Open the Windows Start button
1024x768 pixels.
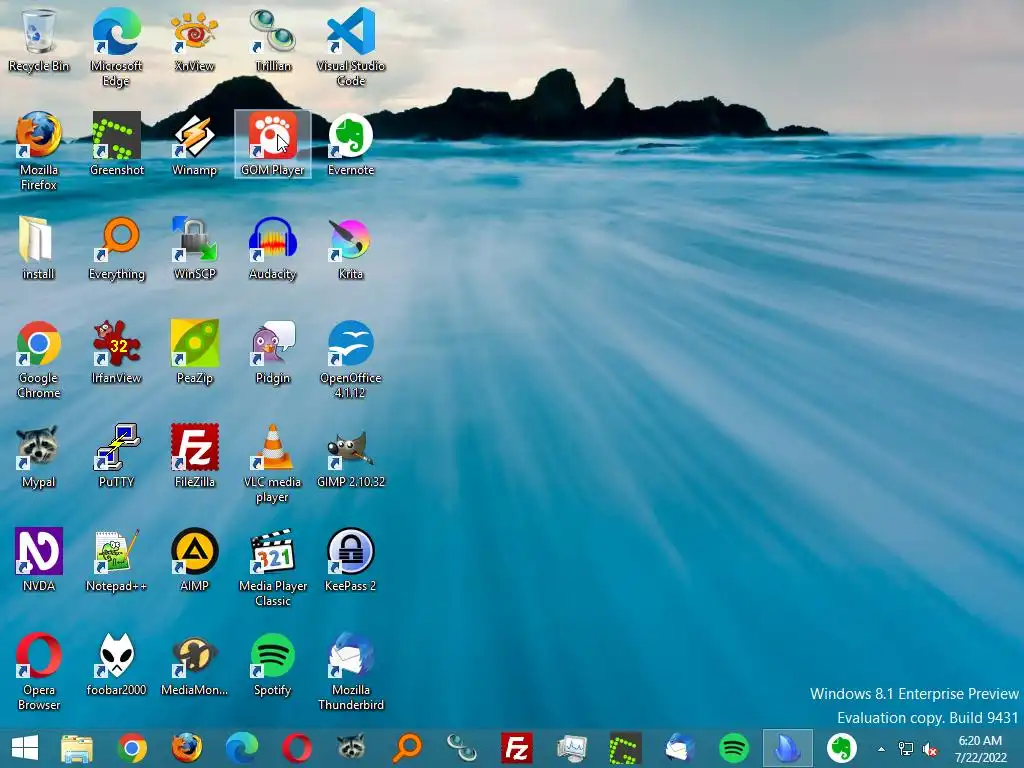[25, 748]
